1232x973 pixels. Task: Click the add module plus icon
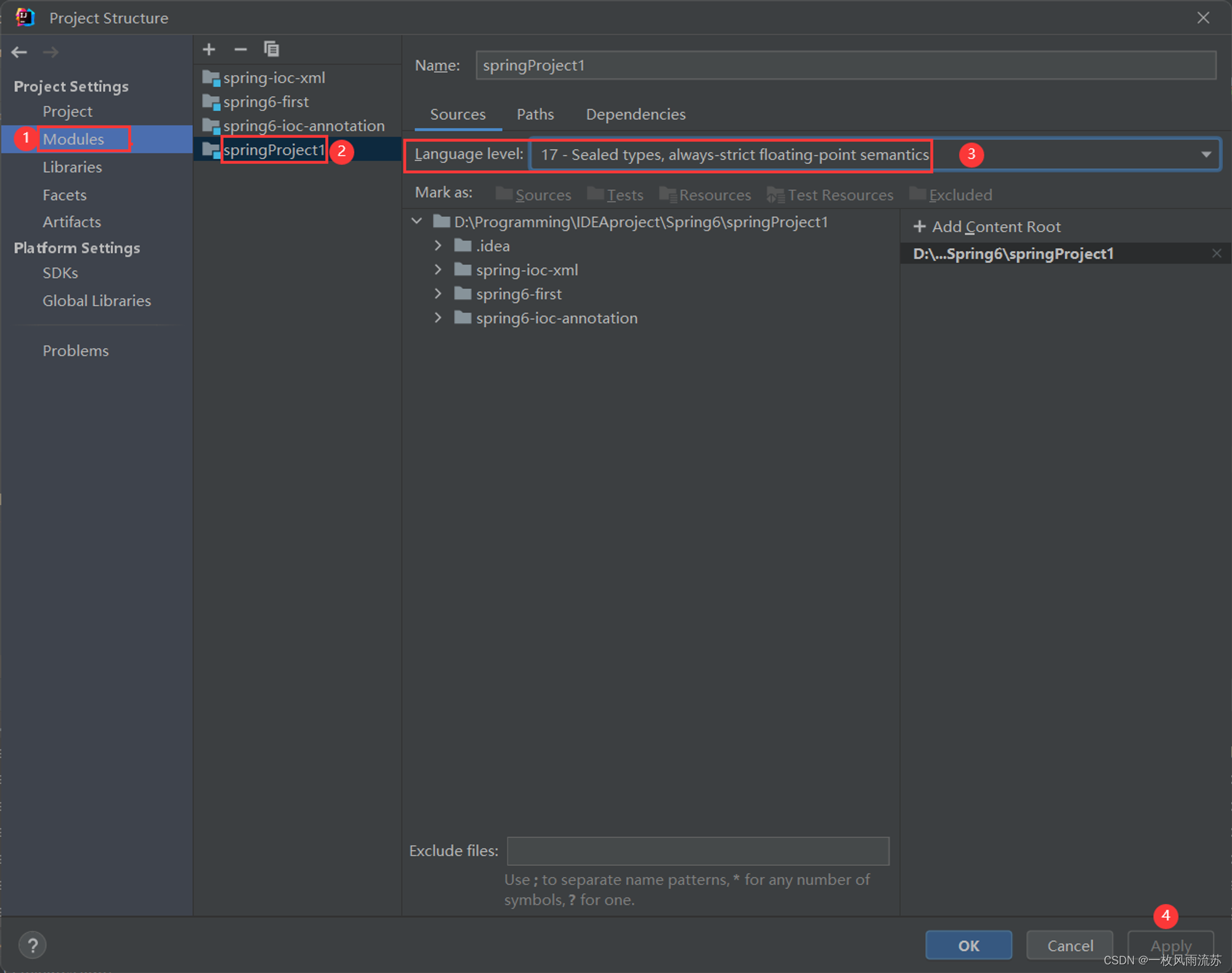(x=209, y=49)
